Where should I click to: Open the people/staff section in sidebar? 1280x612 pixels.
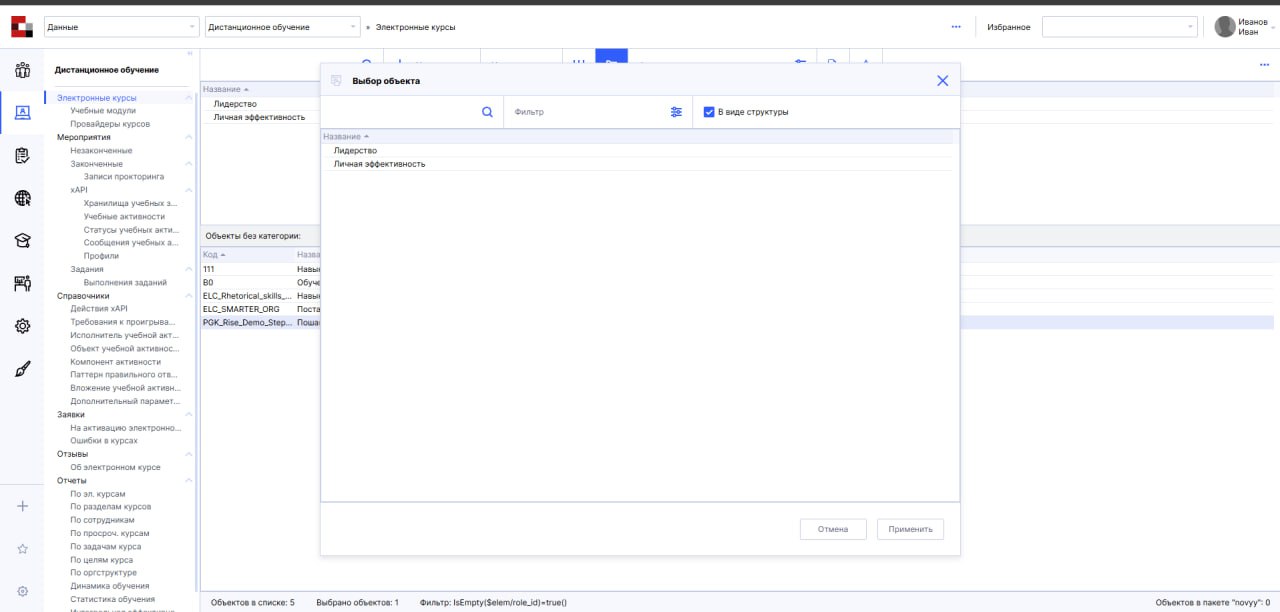pyautogui.click(x=22, y=70)
